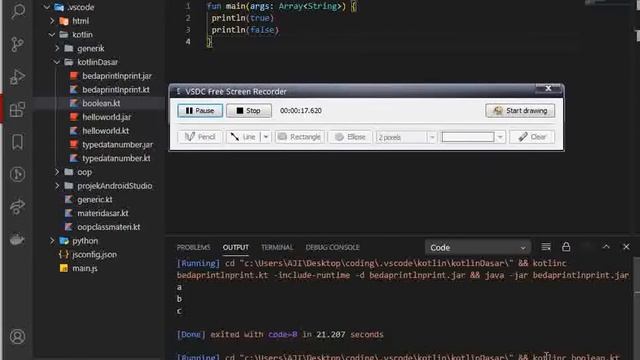Click Clear button in VSDC recorder

(x=532, y=137)
